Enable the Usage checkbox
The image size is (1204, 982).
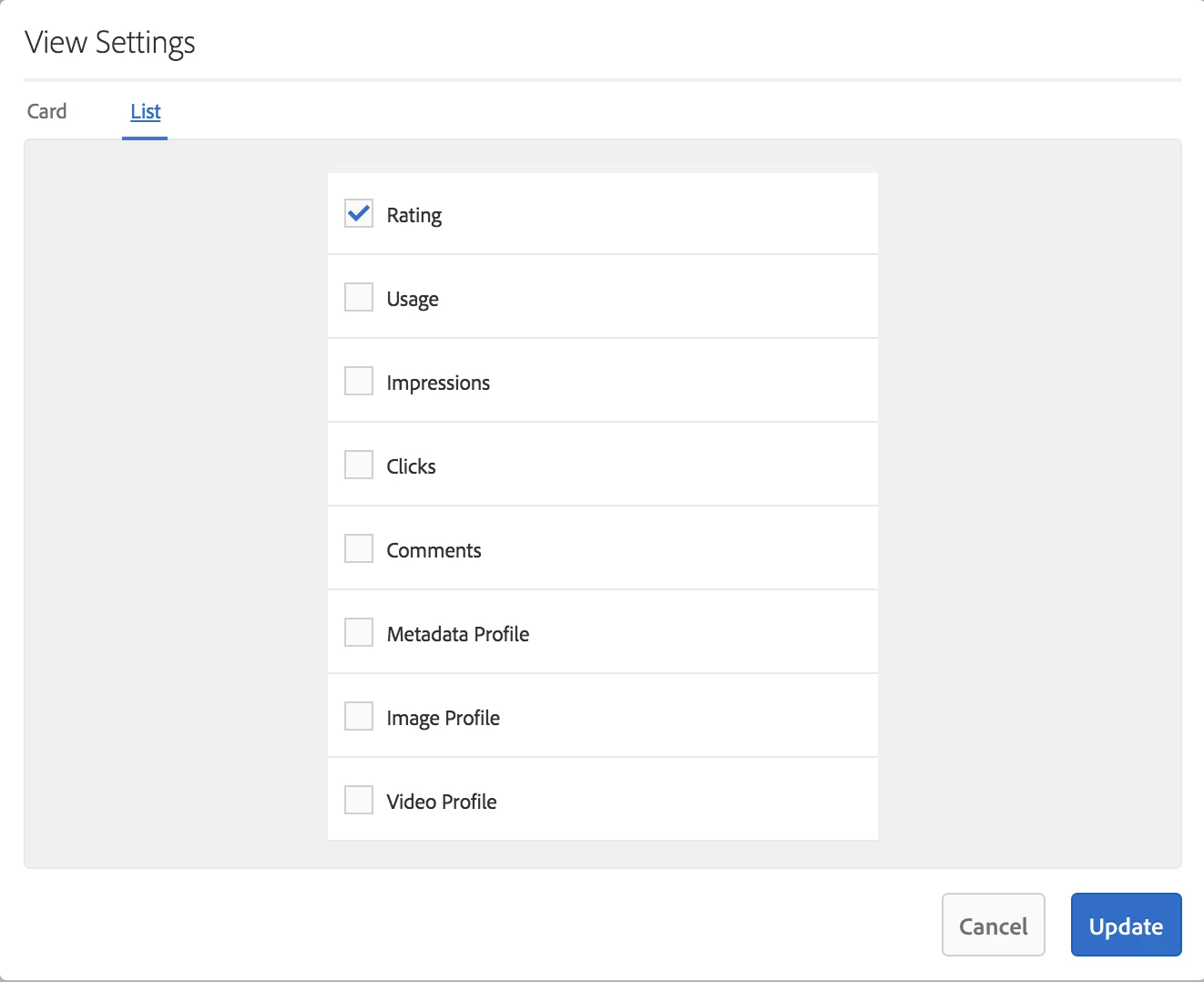tap(359, 298)
